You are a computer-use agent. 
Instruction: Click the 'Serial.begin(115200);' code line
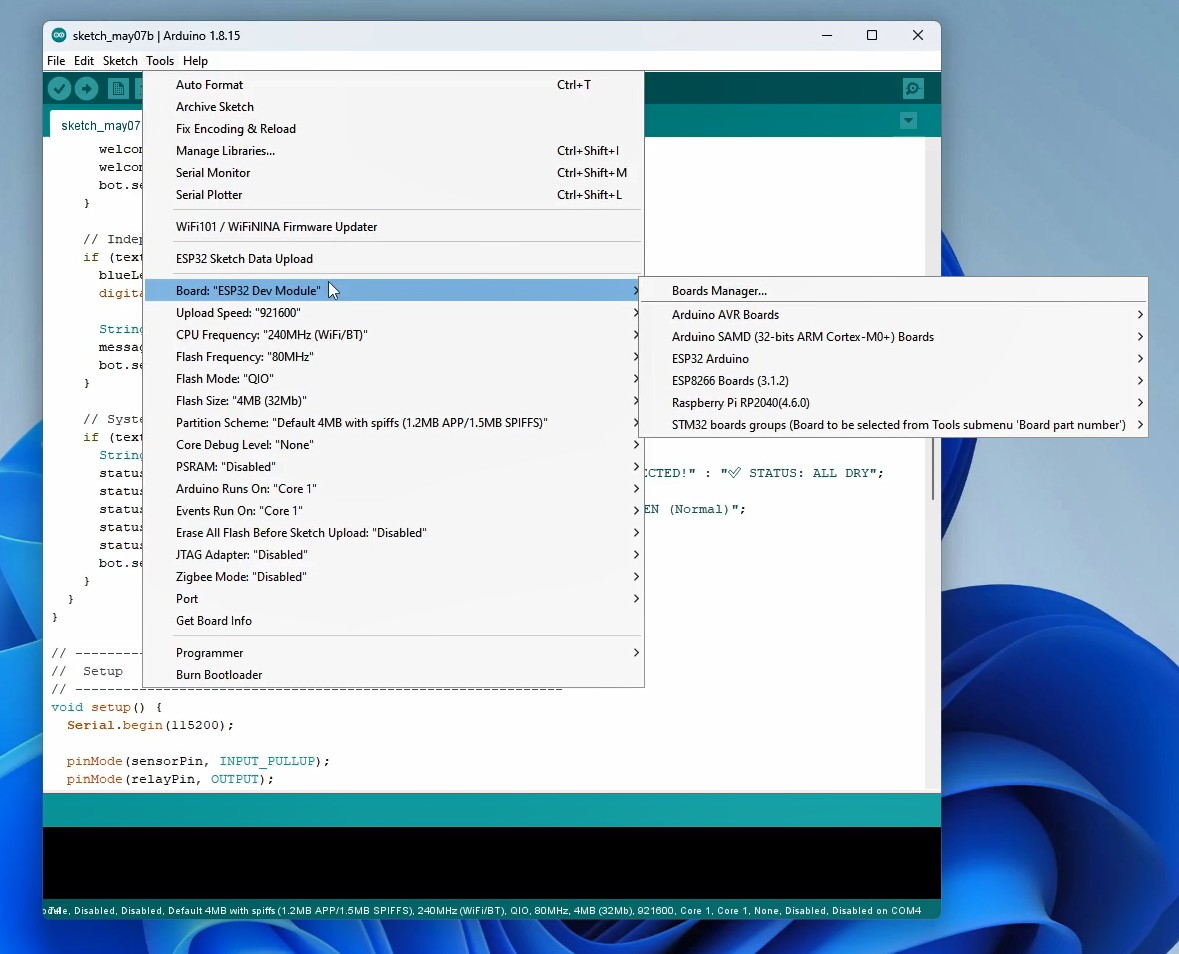point(150,725)
